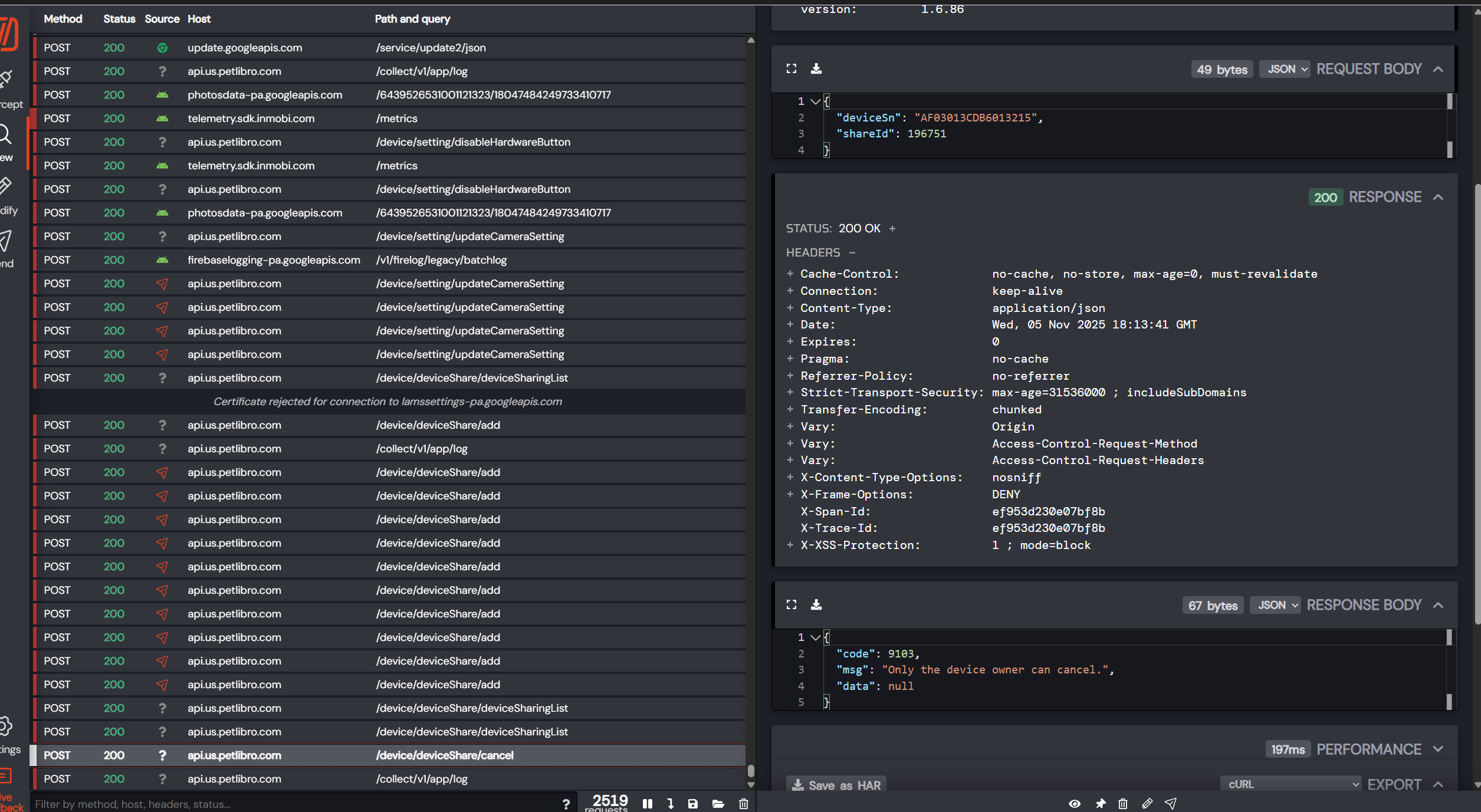The height and width of the screenshot is (812, 1481).
Task: Pause traffic interception
Action: point(647,804)
